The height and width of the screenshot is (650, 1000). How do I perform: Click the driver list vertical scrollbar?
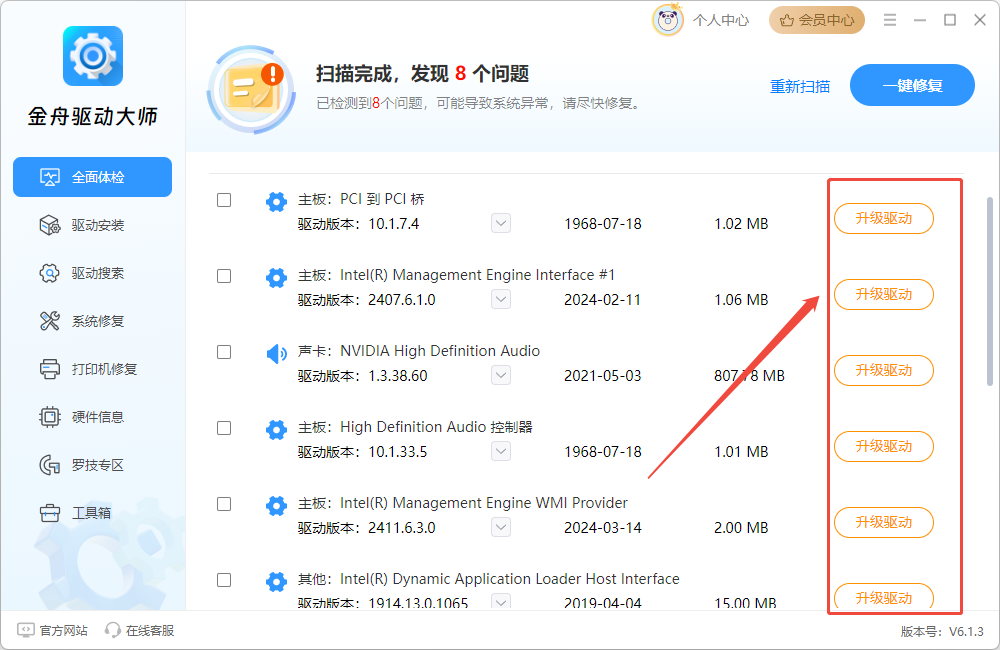[x=990, y=292]
